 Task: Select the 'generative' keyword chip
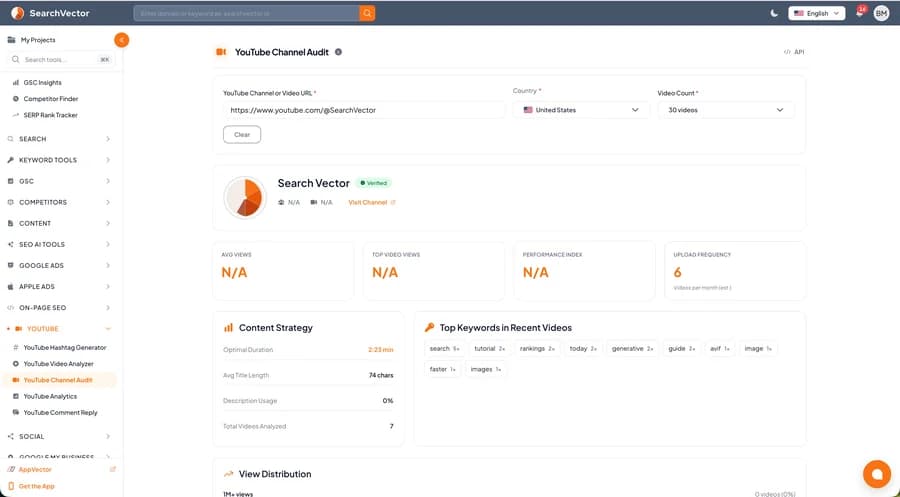point(633,348)
